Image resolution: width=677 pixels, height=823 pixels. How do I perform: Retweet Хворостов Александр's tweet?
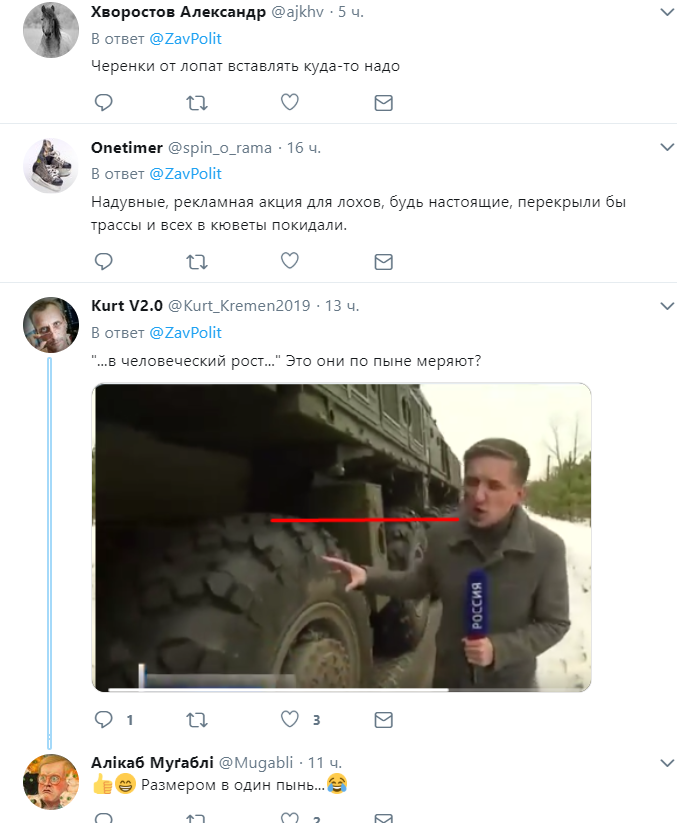point(197,102)
